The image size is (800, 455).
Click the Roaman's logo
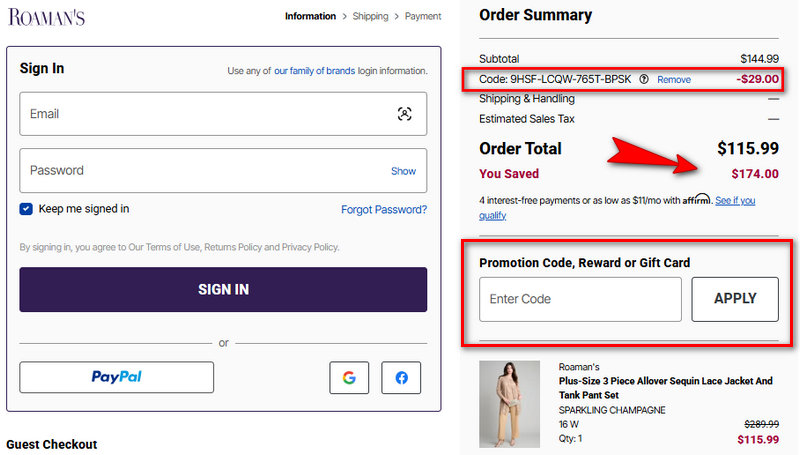pyautogui.click(x=47, y=17)
